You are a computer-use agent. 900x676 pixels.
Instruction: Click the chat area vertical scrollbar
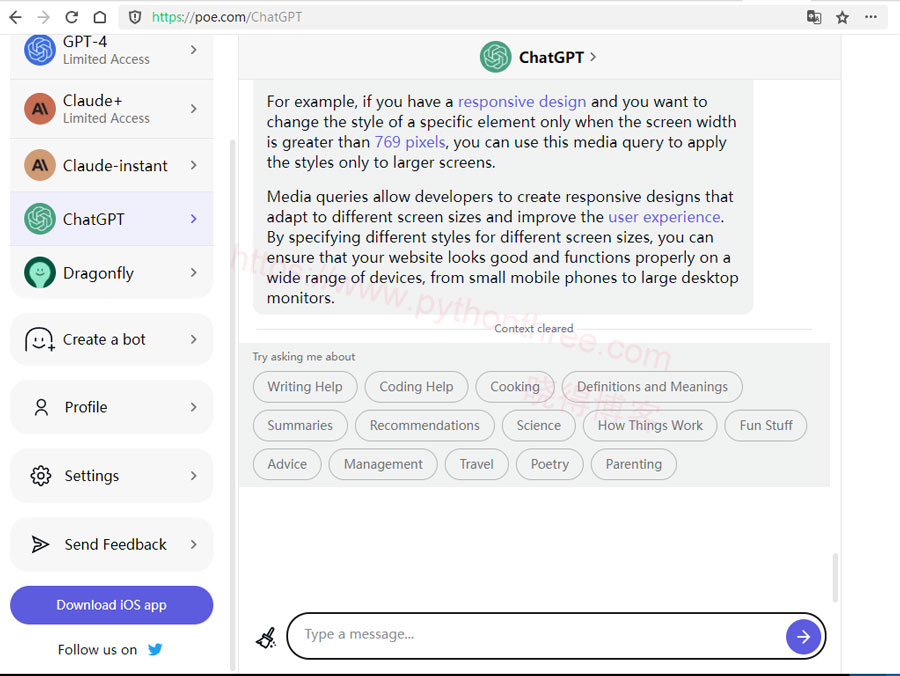pyautogui.click(x=835, y=577)
